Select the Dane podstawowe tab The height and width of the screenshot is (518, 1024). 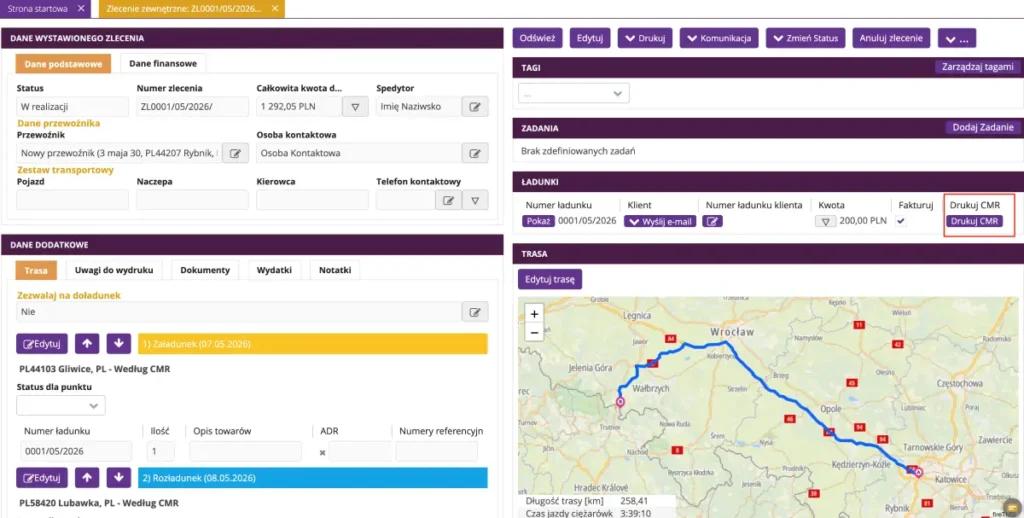tap(63, 63)
